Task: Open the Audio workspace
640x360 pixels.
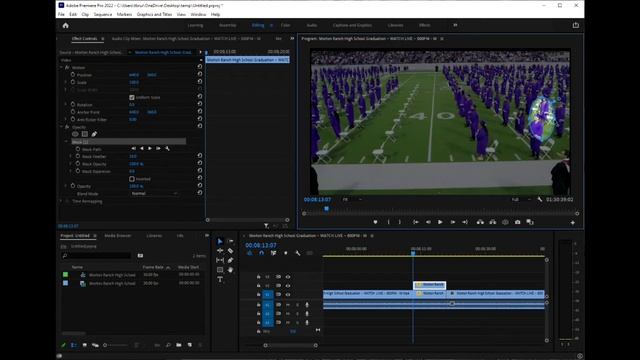Action: 312,25
